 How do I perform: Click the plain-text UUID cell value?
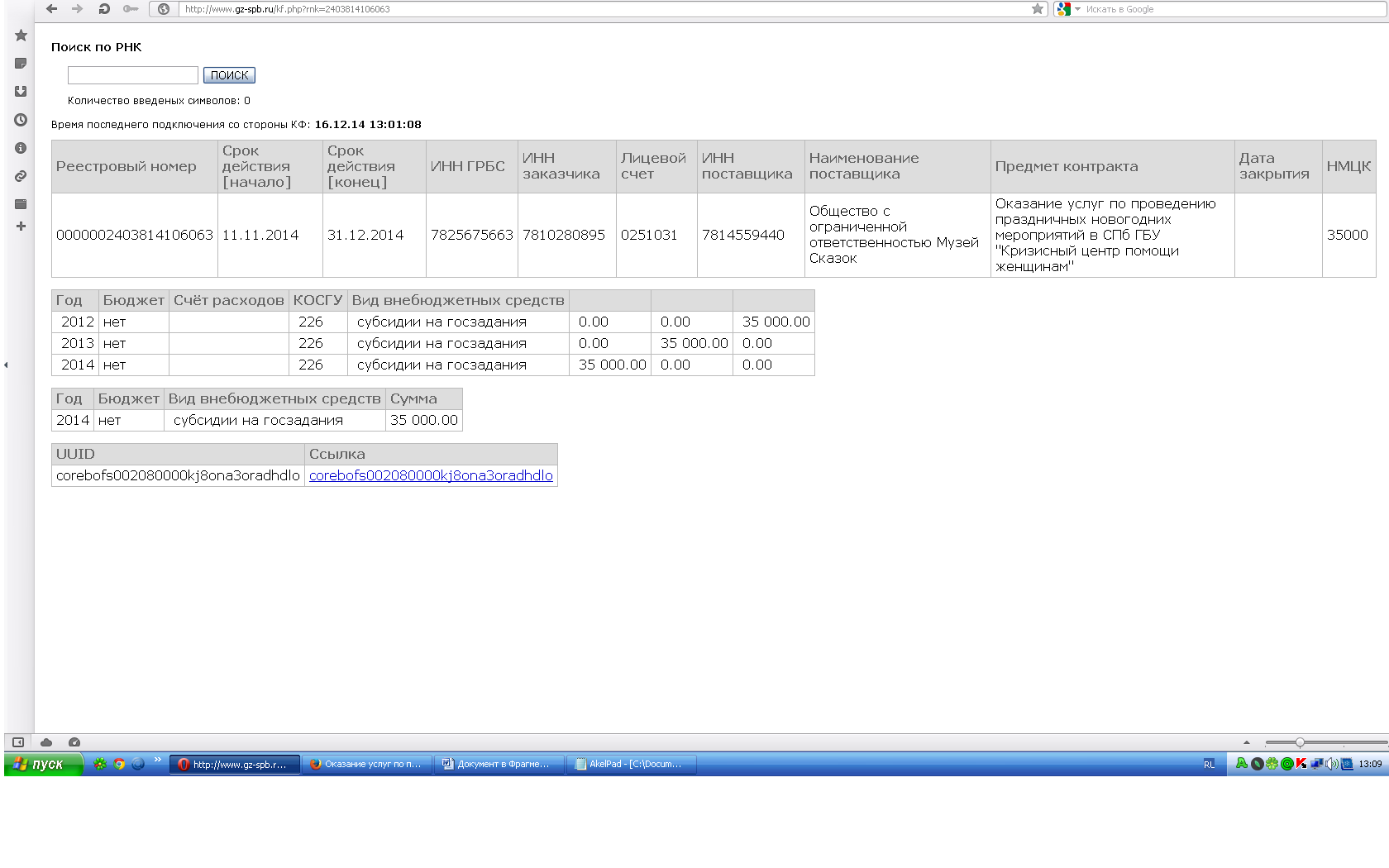178,475
